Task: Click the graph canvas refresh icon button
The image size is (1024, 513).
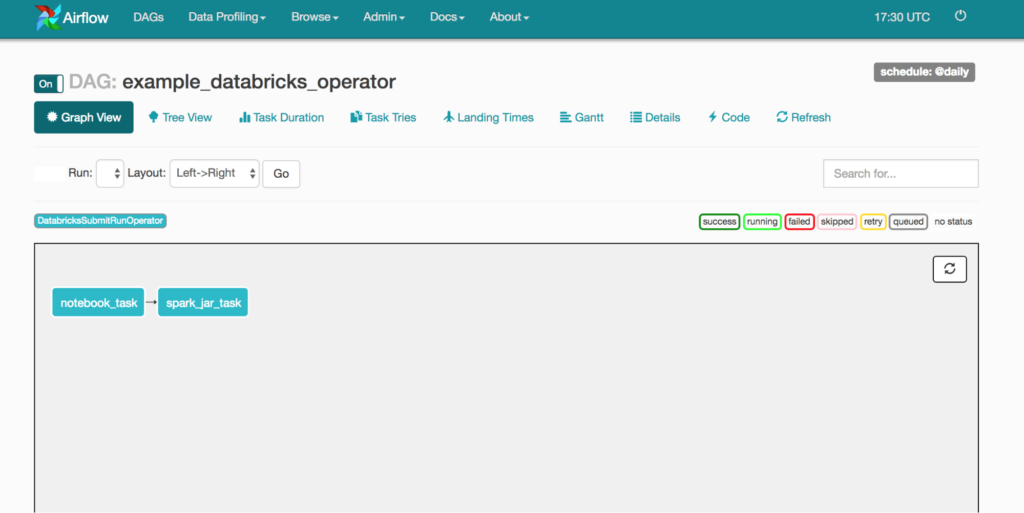Action: [x=949, y=269]
